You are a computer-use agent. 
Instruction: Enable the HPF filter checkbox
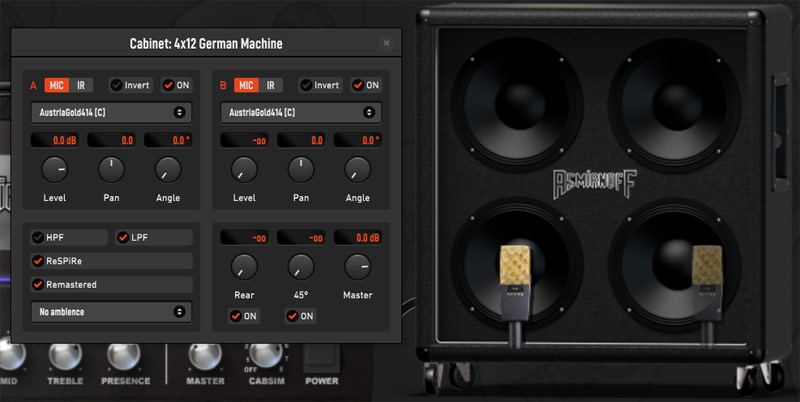[40, 238]
